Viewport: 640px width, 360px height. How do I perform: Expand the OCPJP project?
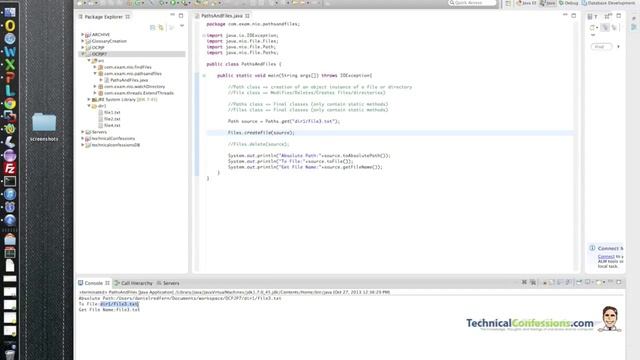pyautogui.click(x=82, y=48)
